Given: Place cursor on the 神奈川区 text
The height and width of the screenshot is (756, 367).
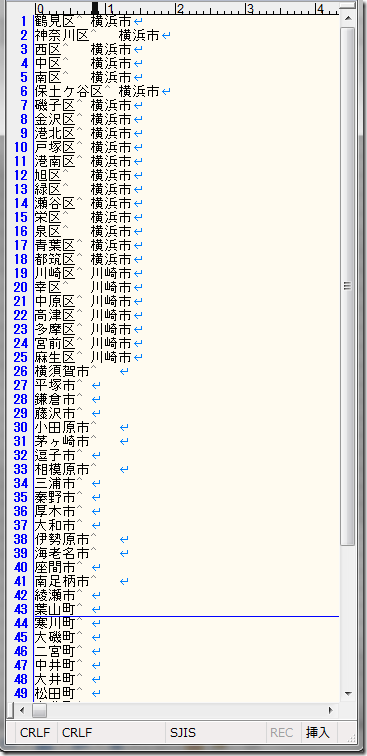Looking at the screenshot, I should click(x=62, y=35).
